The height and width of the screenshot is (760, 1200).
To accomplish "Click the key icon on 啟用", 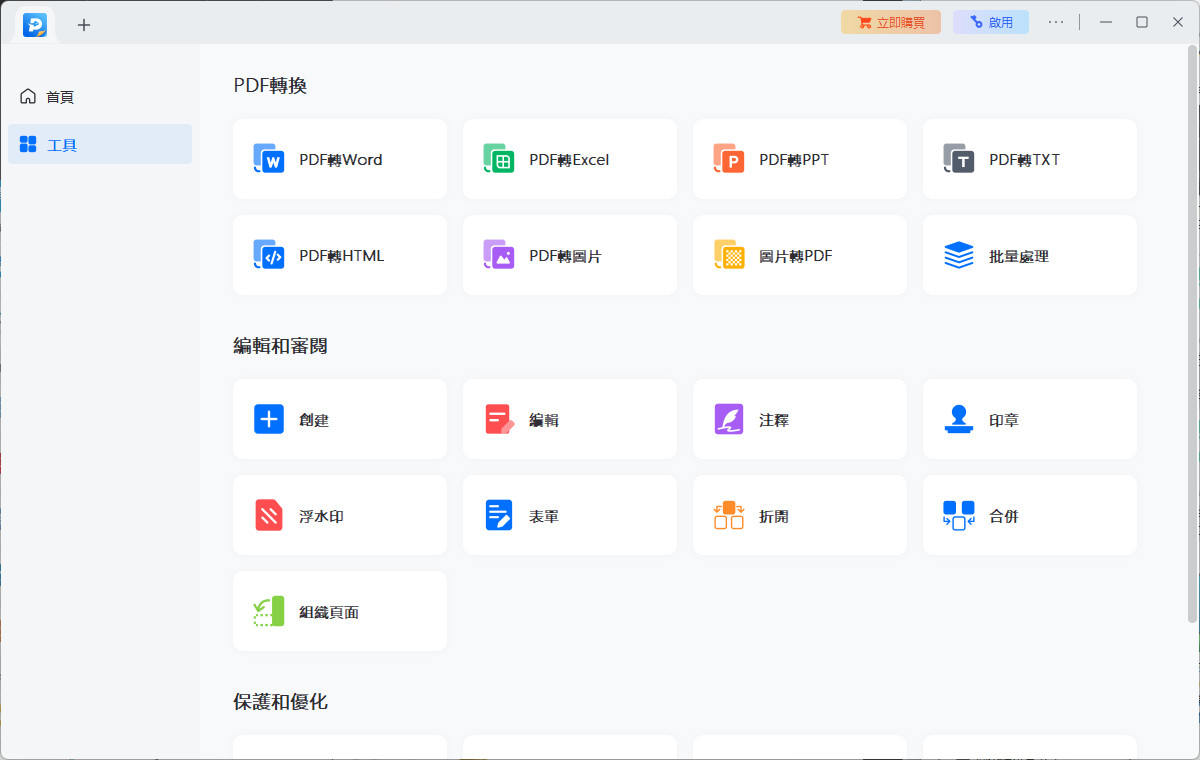I will 976,22.
